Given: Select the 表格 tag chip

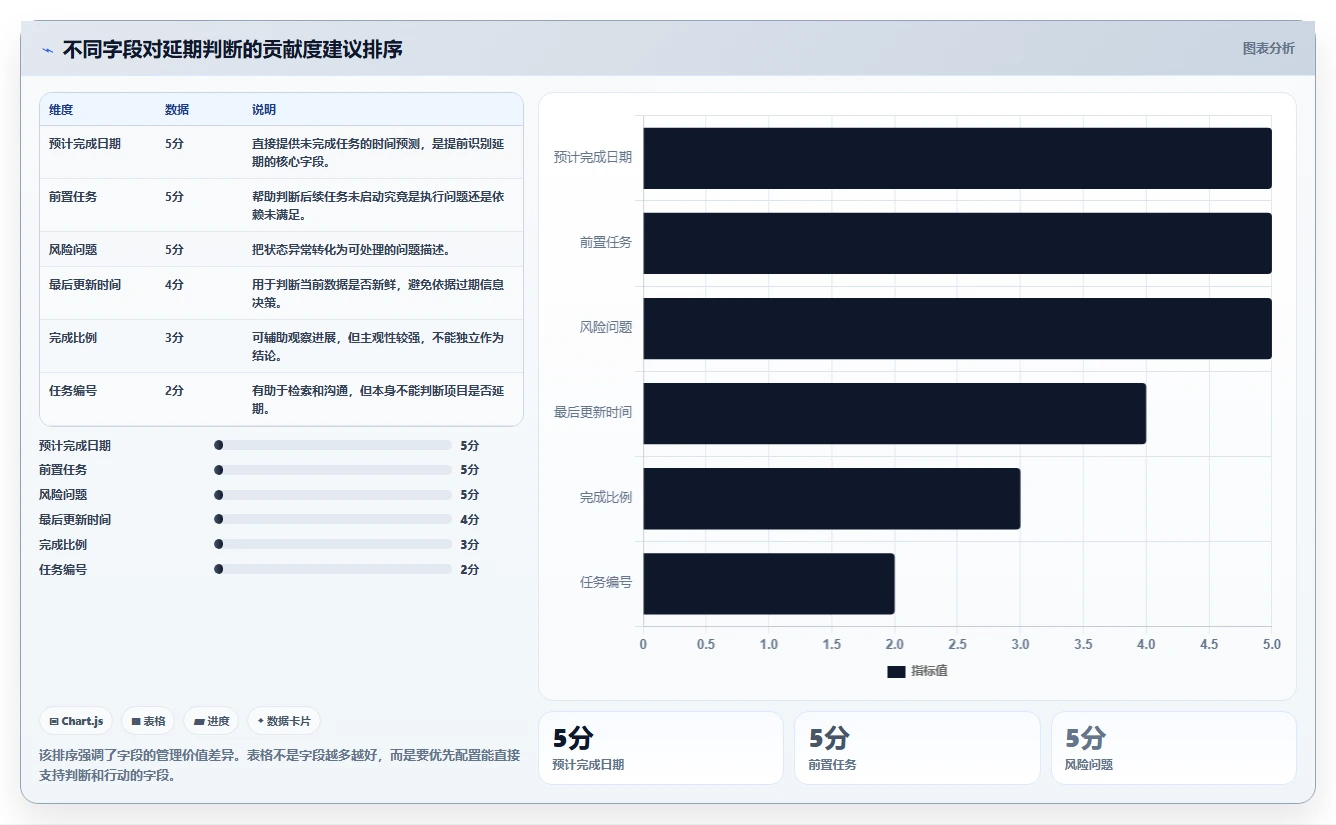Looking at the screenshot, I should click(148, 721).
